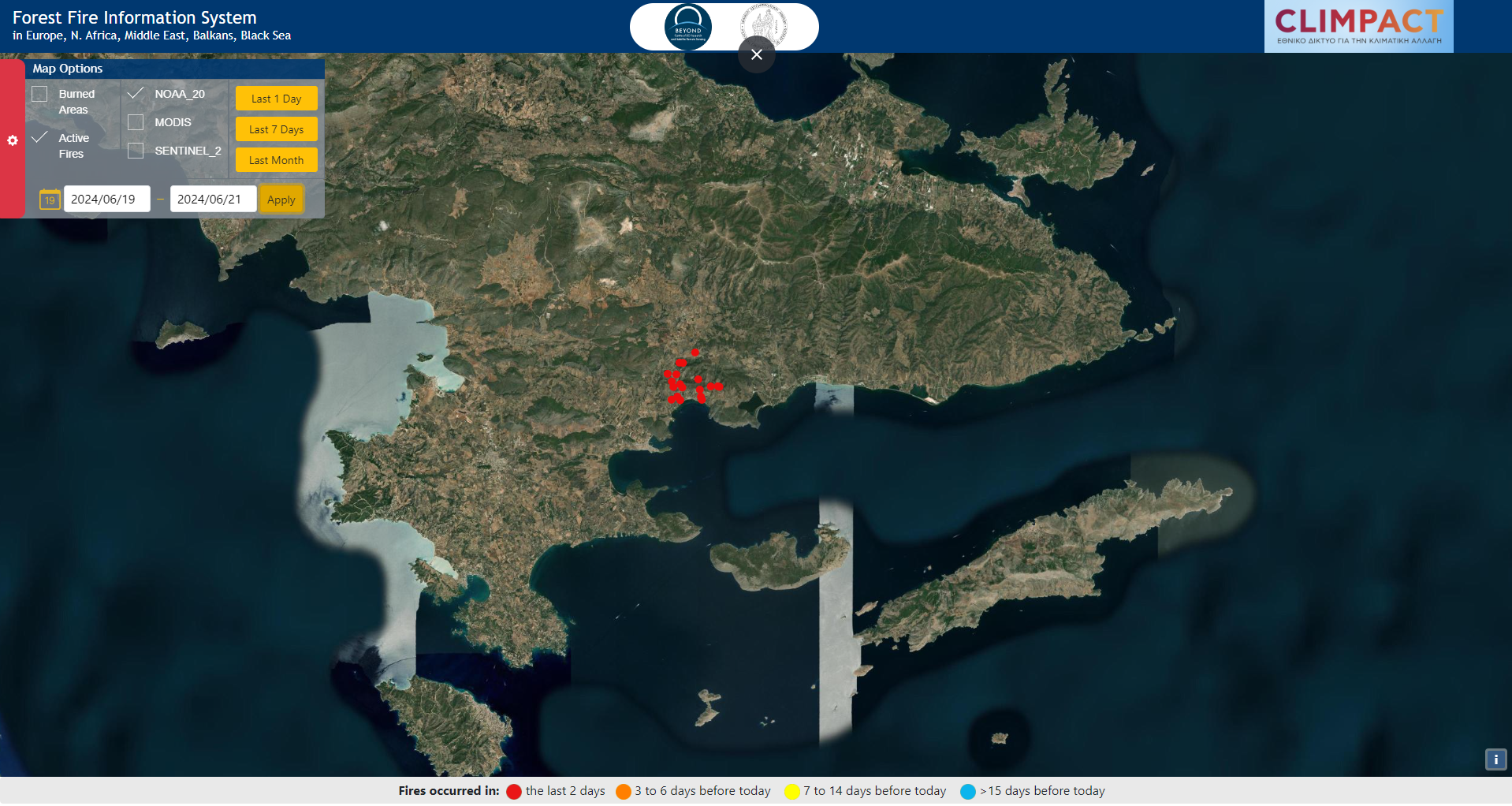
Task: Click the blue >15 days legend dot
Action: [x=968, y=792]
